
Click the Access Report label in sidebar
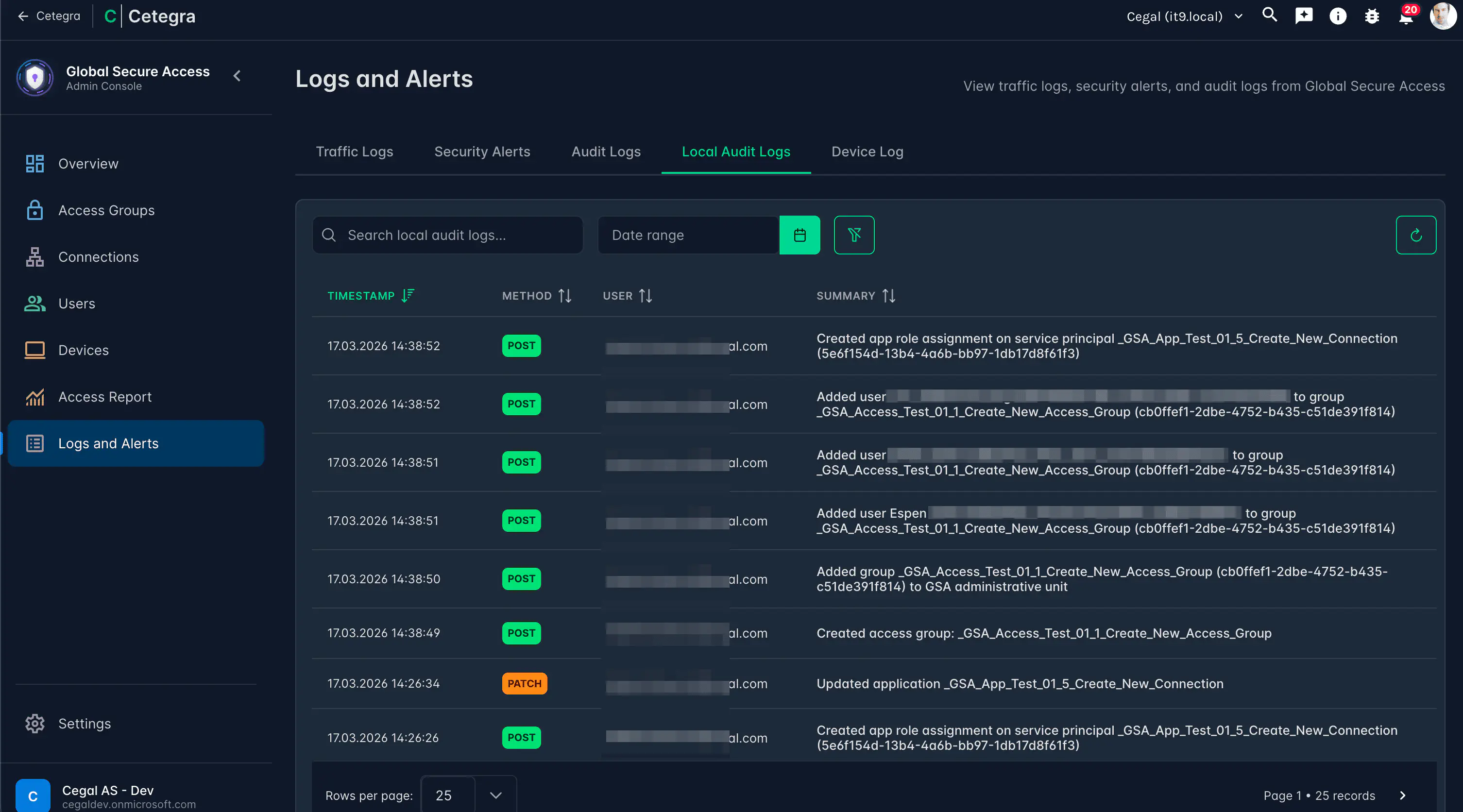pyautogui.click(x=105, y=396)
